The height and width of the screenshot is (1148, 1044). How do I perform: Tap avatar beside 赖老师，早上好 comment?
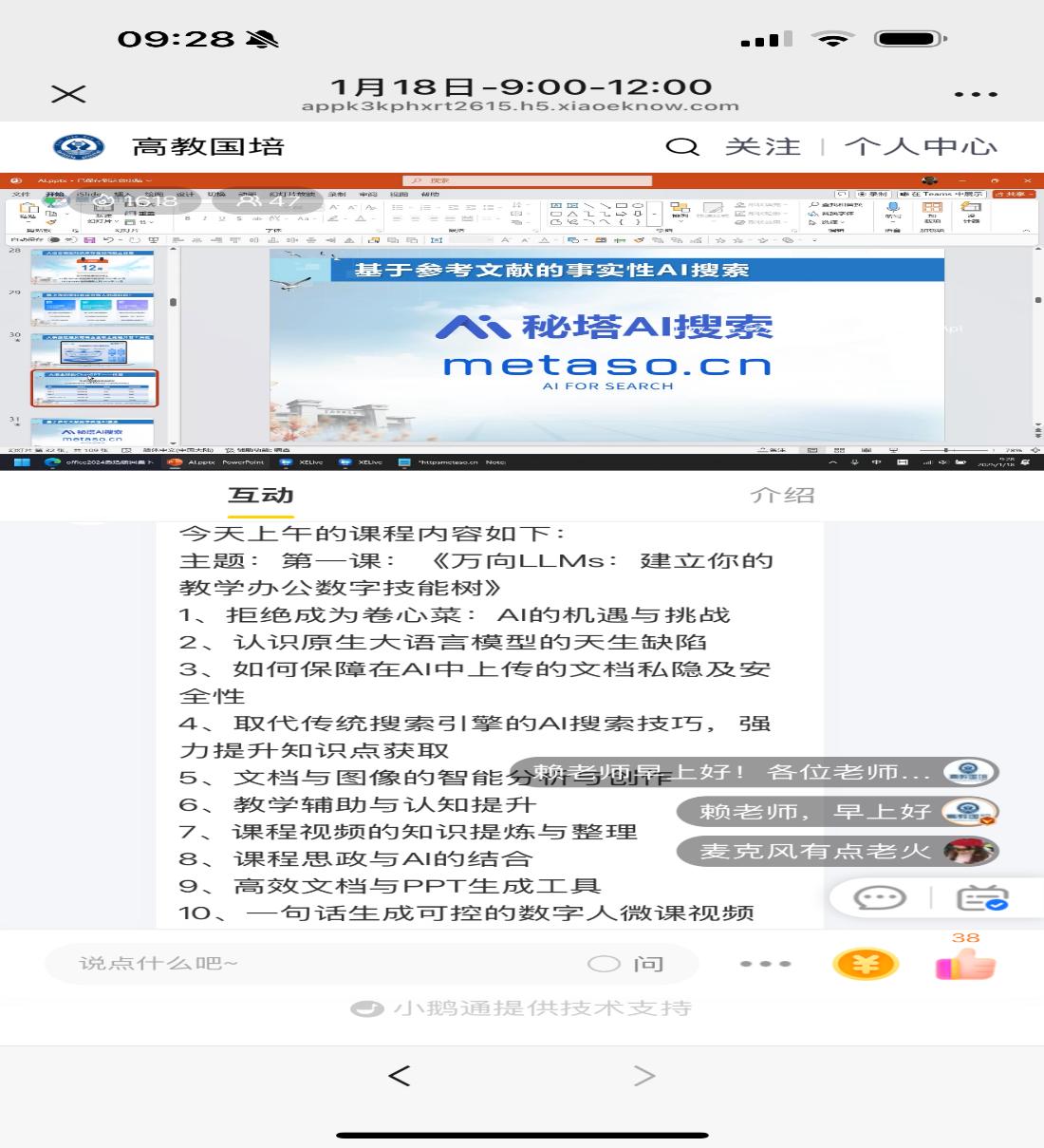969,812
